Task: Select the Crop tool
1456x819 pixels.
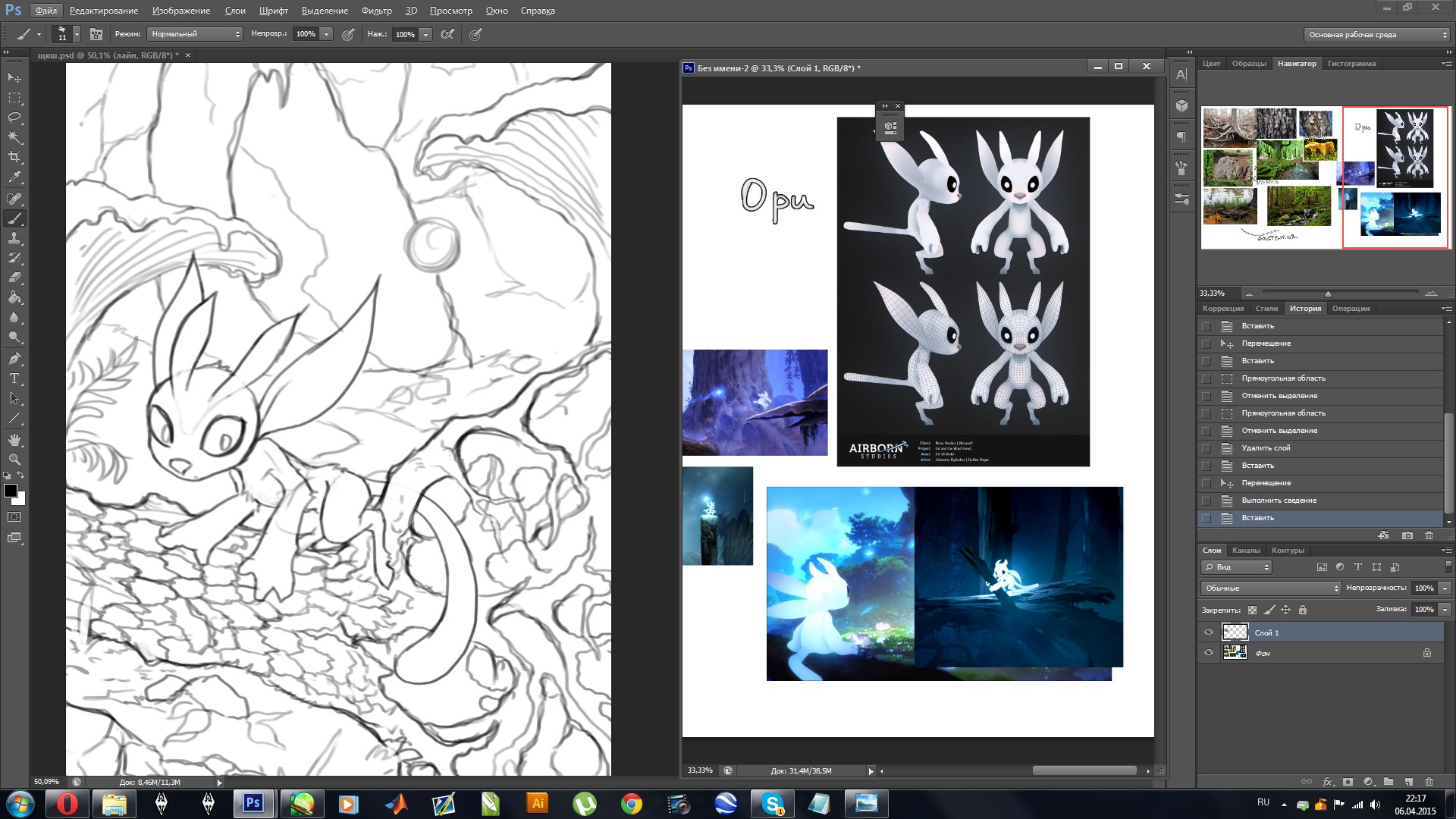Action: (14, 157)
